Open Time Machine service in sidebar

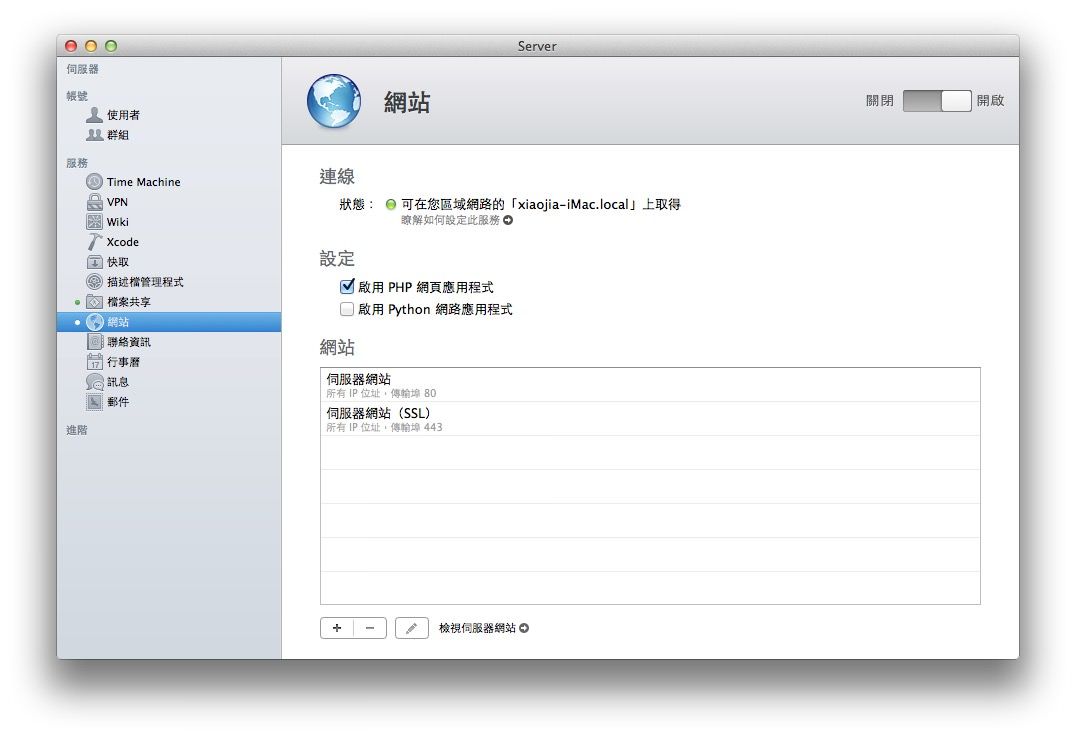click(x=143, y=182)
